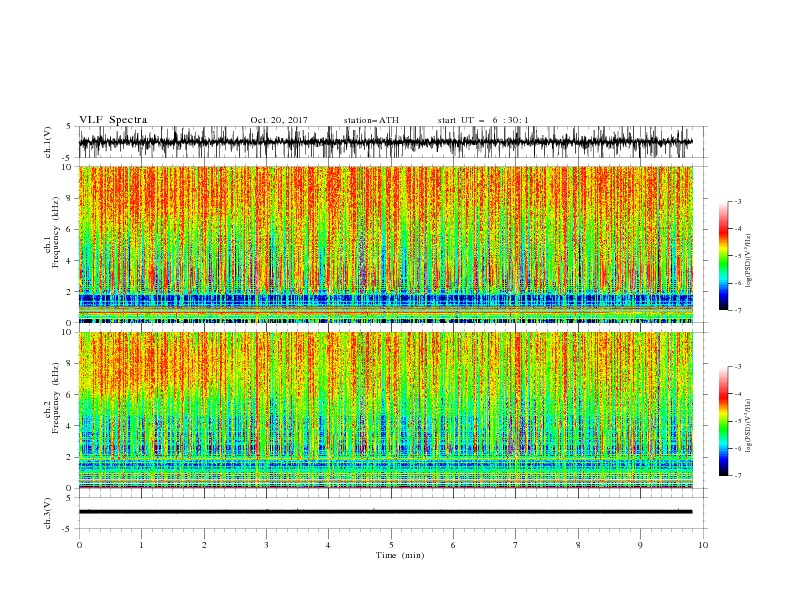The image size is (792, 612).
Task: Click time axis tick label "8"
Action: pyautogui.click(x=578, y=545)
